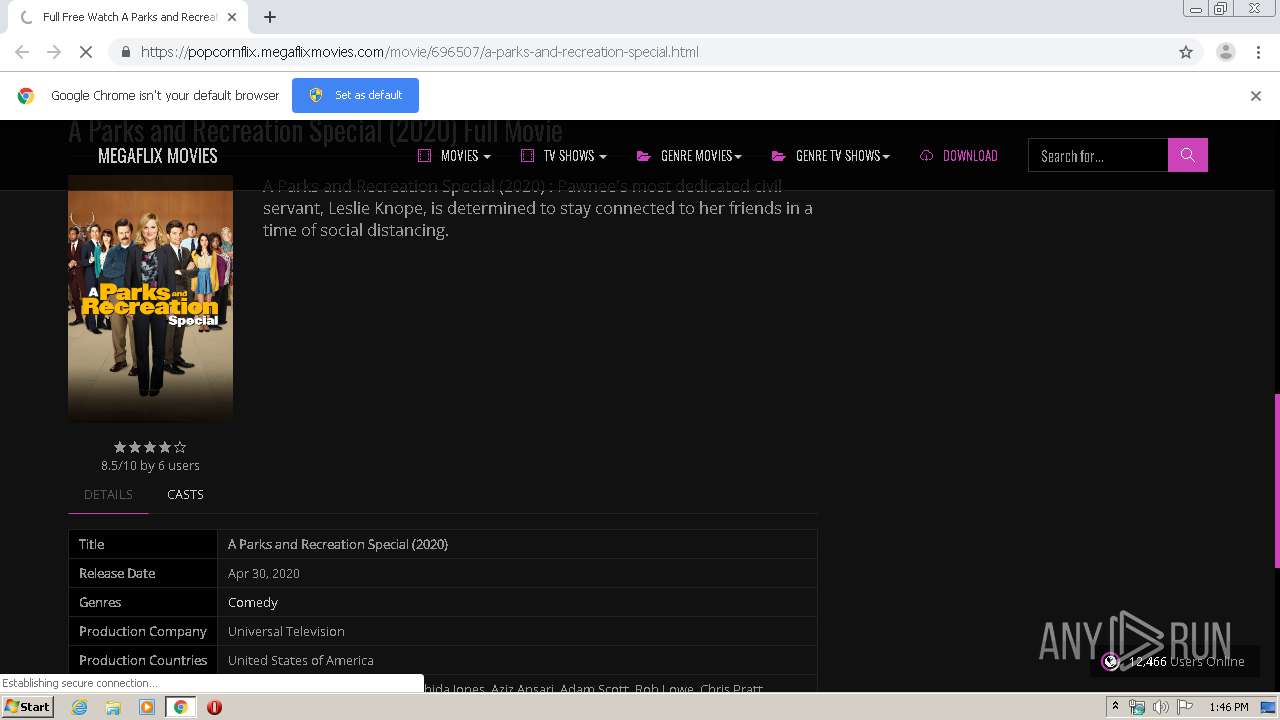Viewport: 1280px width, 720px height.
Task: Open a new tab with the plus button
Action: click(270, 17)
